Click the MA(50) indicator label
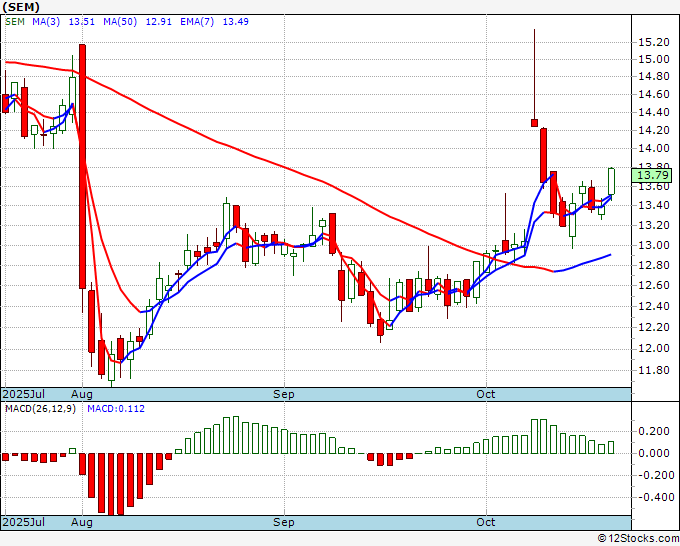Viewport: 680px width, 546px height. tap(120, 22)
